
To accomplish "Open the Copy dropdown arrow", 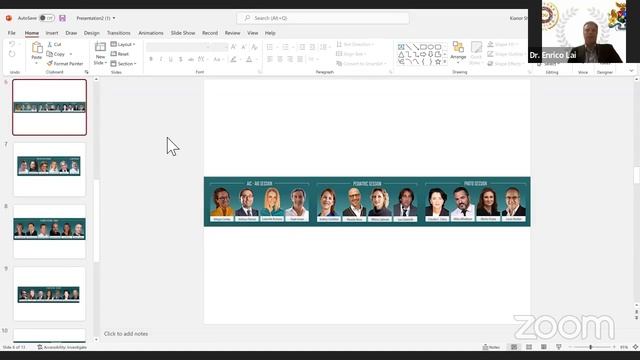I will tap(71, 54).
